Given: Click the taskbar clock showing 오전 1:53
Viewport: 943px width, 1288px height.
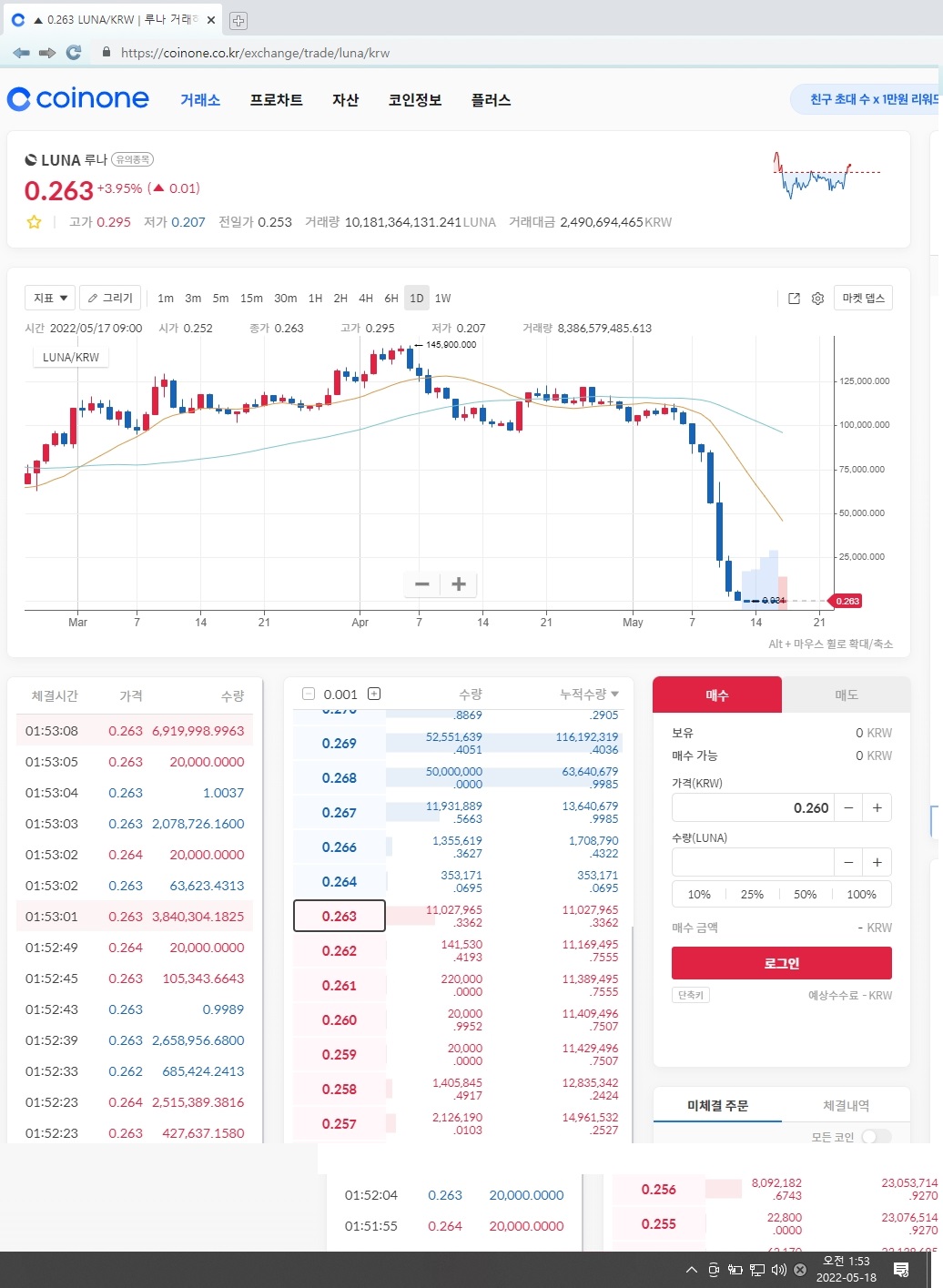Looking at the screenshot, I should tap(847, 1270).
